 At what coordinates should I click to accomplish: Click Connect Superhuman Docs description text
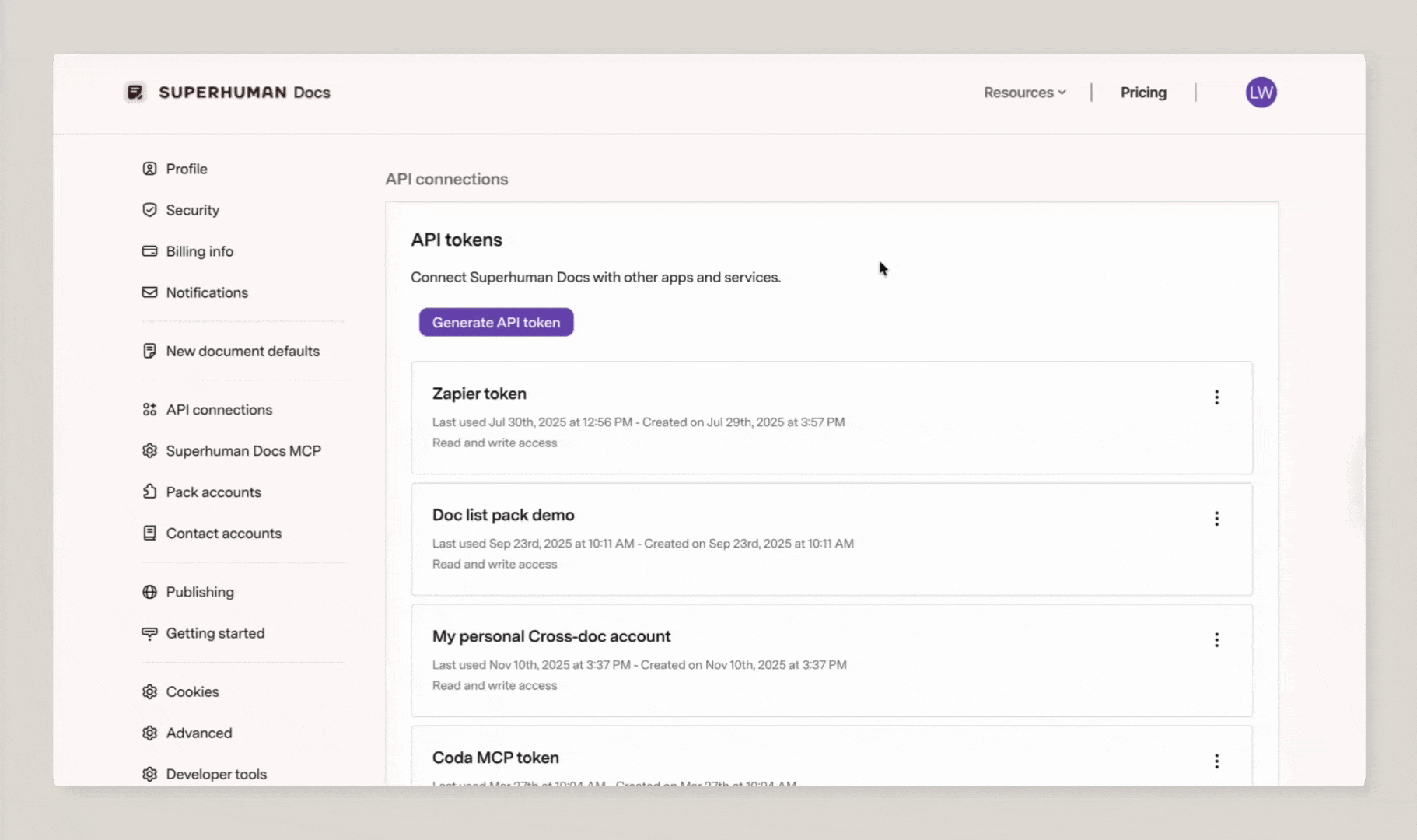[x=596, y=277]
